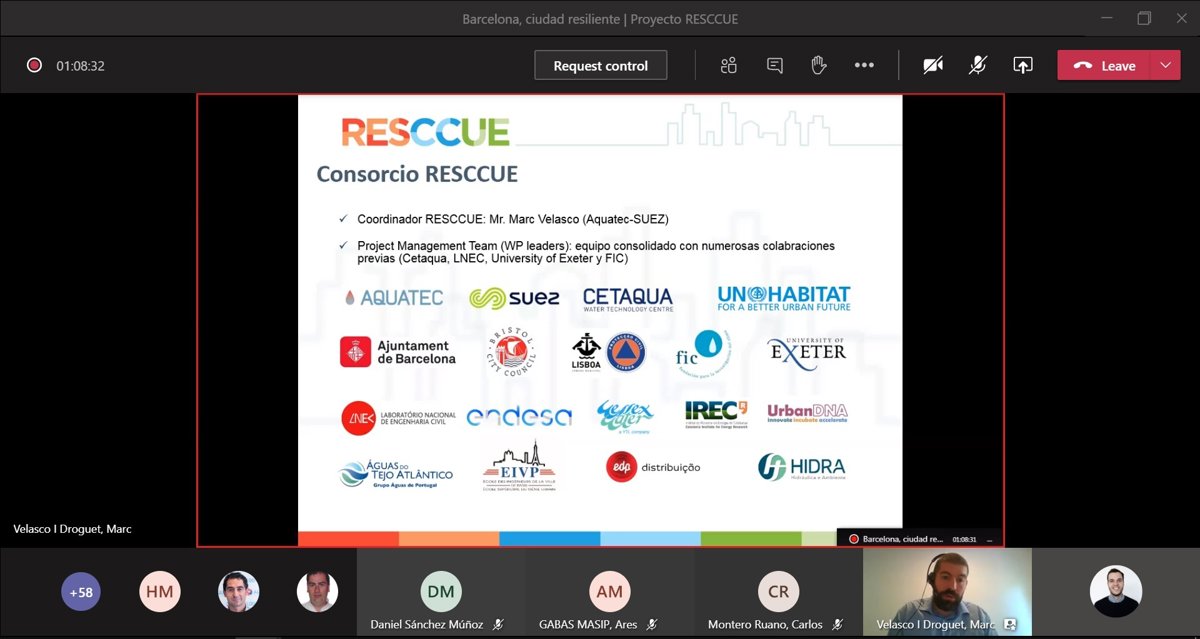Screen dimensions: 1200x639
Task: Click the AM avatar for GABAS MASIP
Action: pyautogui.click(x=609, y=591)
